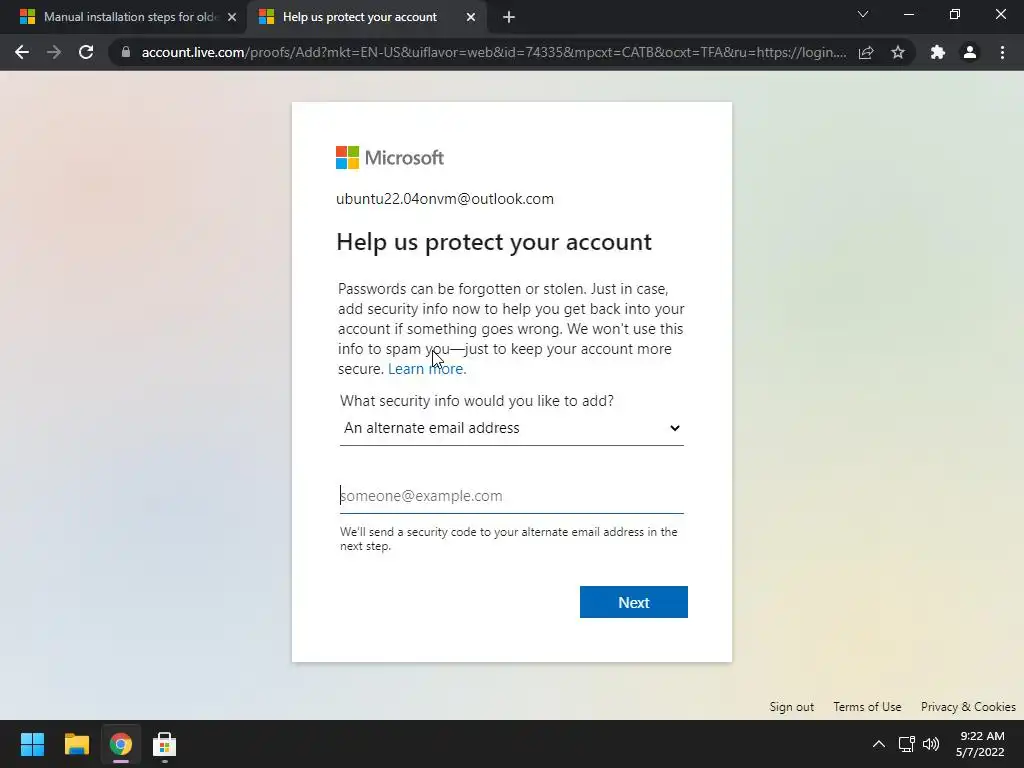Show hidden system tray icons
1024x768 pixels.
pyautogui.click(x=879, y=744)
